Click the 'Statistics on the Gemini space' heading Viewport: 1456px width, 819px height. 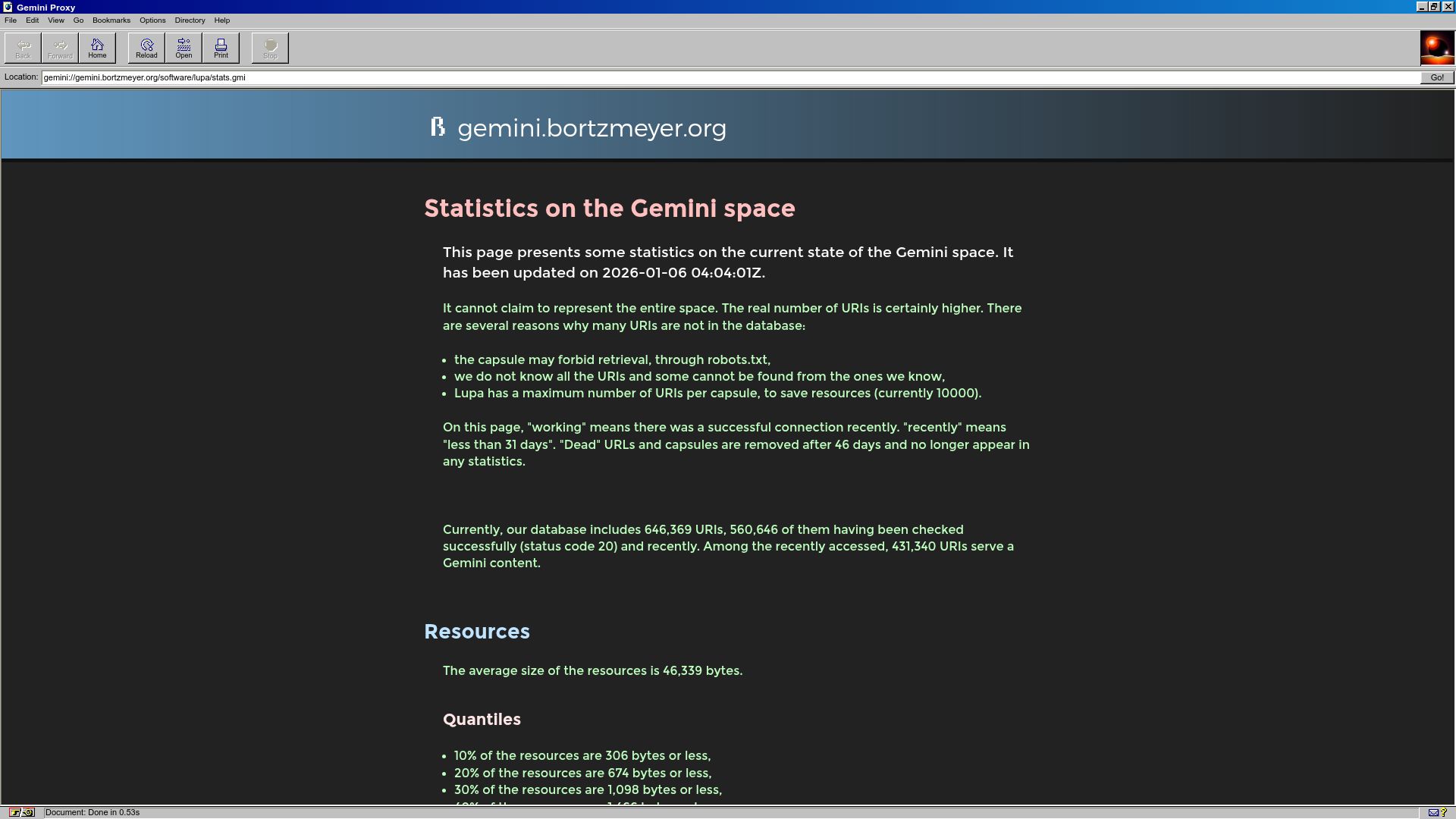point(609,209)
